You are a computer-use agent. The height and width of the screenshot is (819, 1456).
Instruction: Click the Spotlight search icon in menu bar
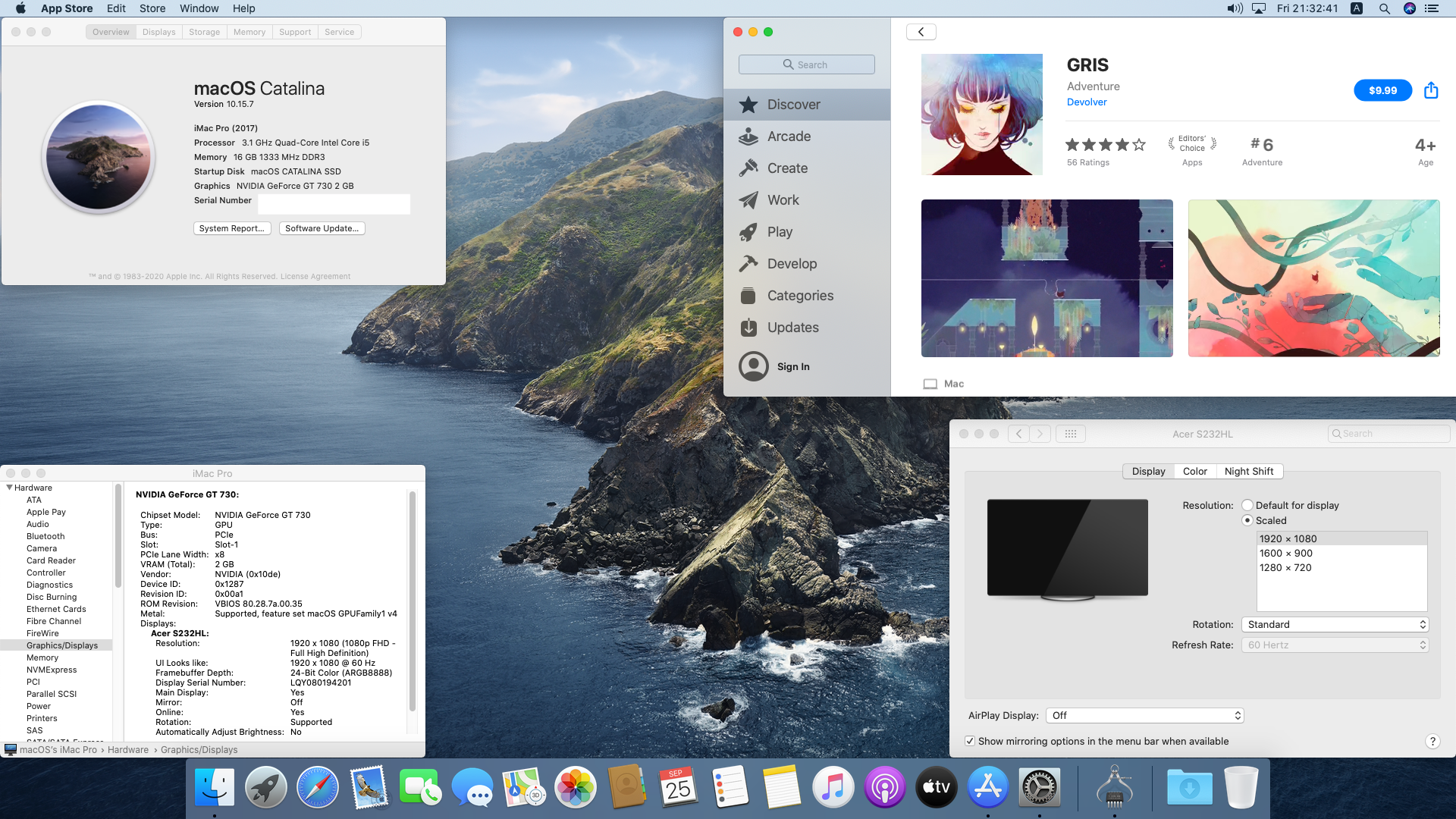(x=1384, y=8)
